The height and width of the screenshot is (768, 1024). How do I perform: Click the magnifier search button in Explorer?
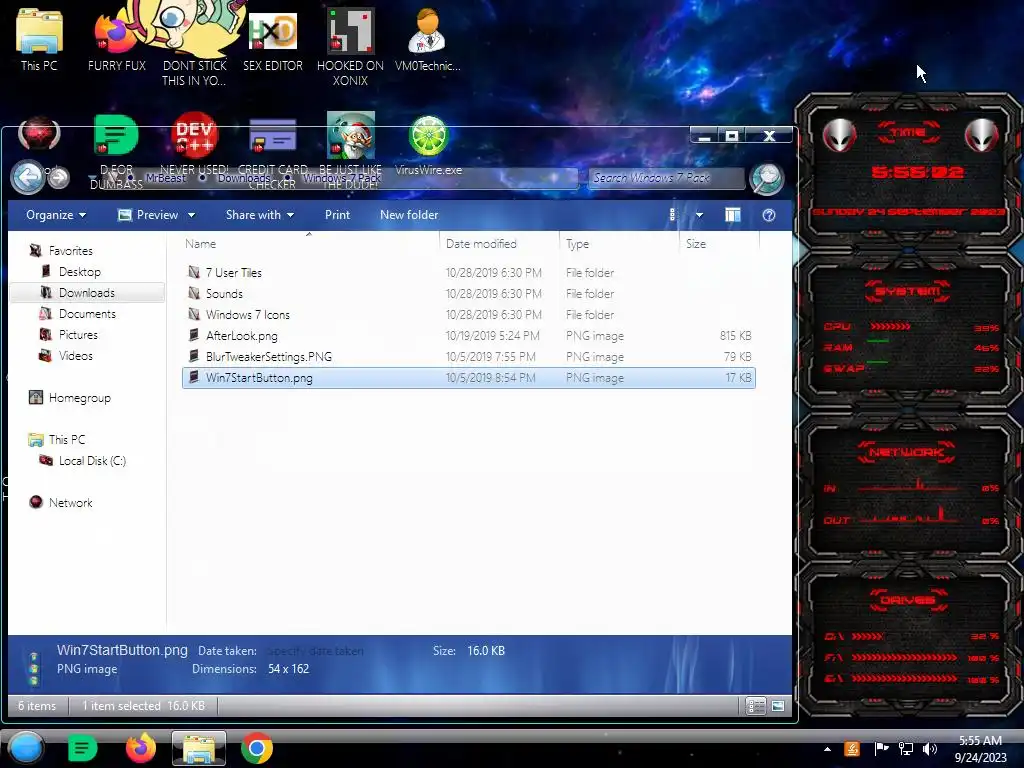767,178
